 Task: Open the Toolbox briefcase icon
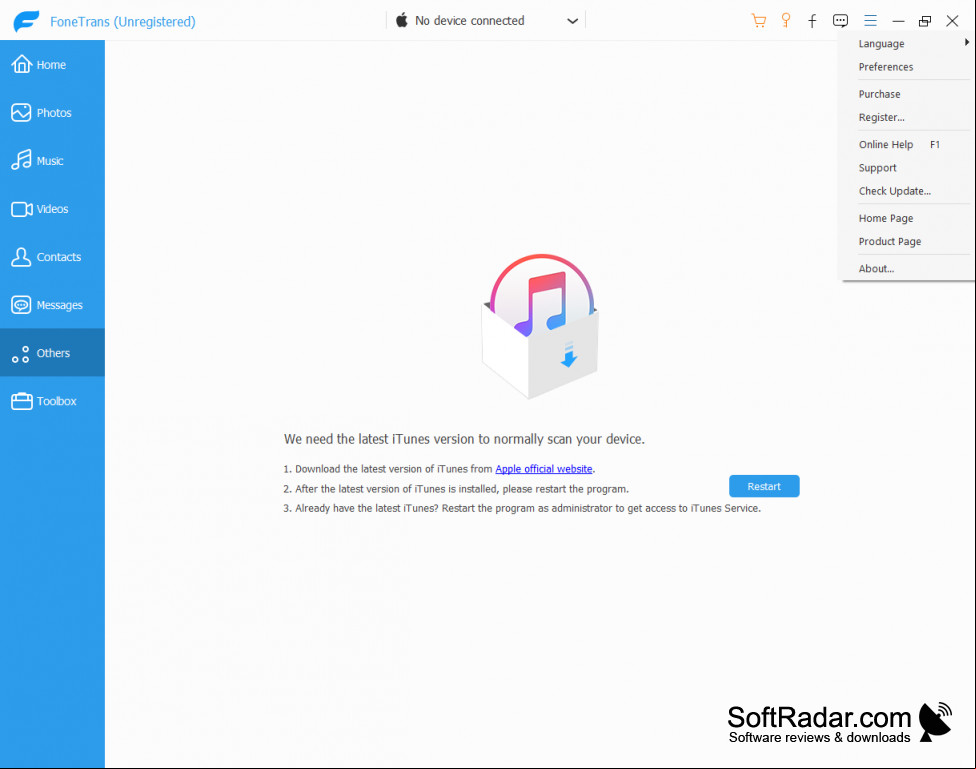(22, 401)
